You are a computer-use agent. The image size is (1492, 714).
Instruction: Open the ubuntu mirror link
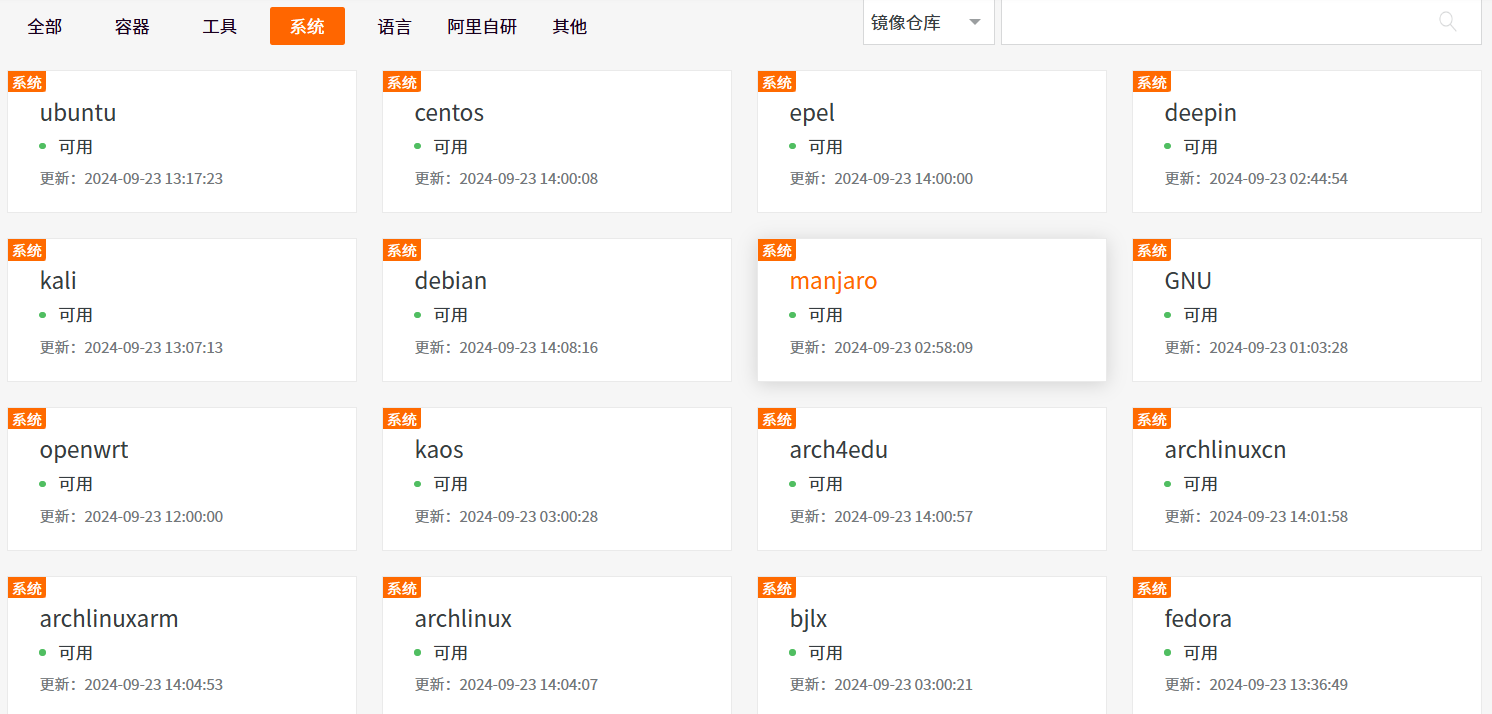coord(78,113)
